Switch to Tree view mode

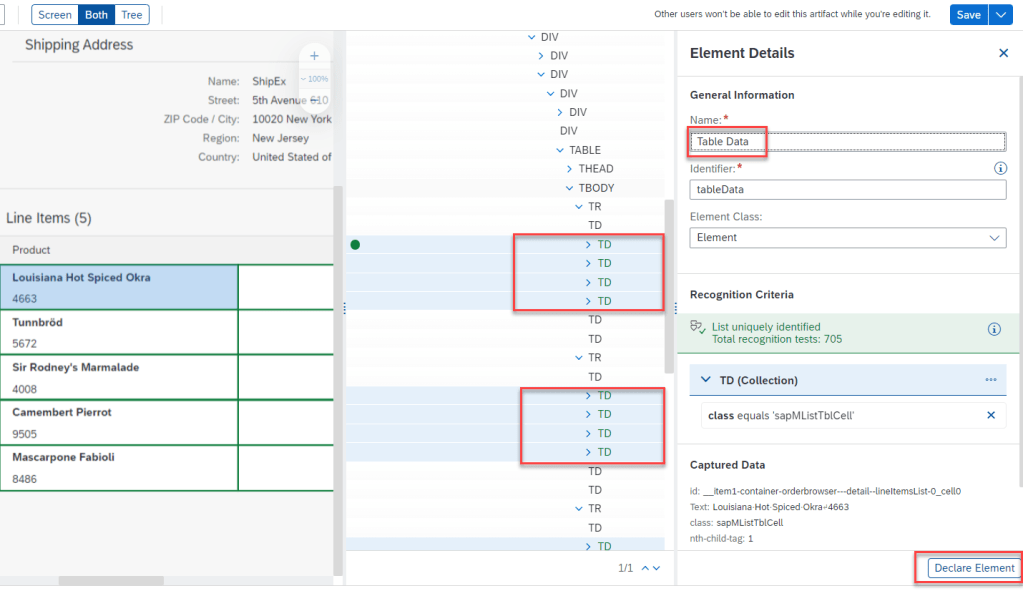(131, 15)
